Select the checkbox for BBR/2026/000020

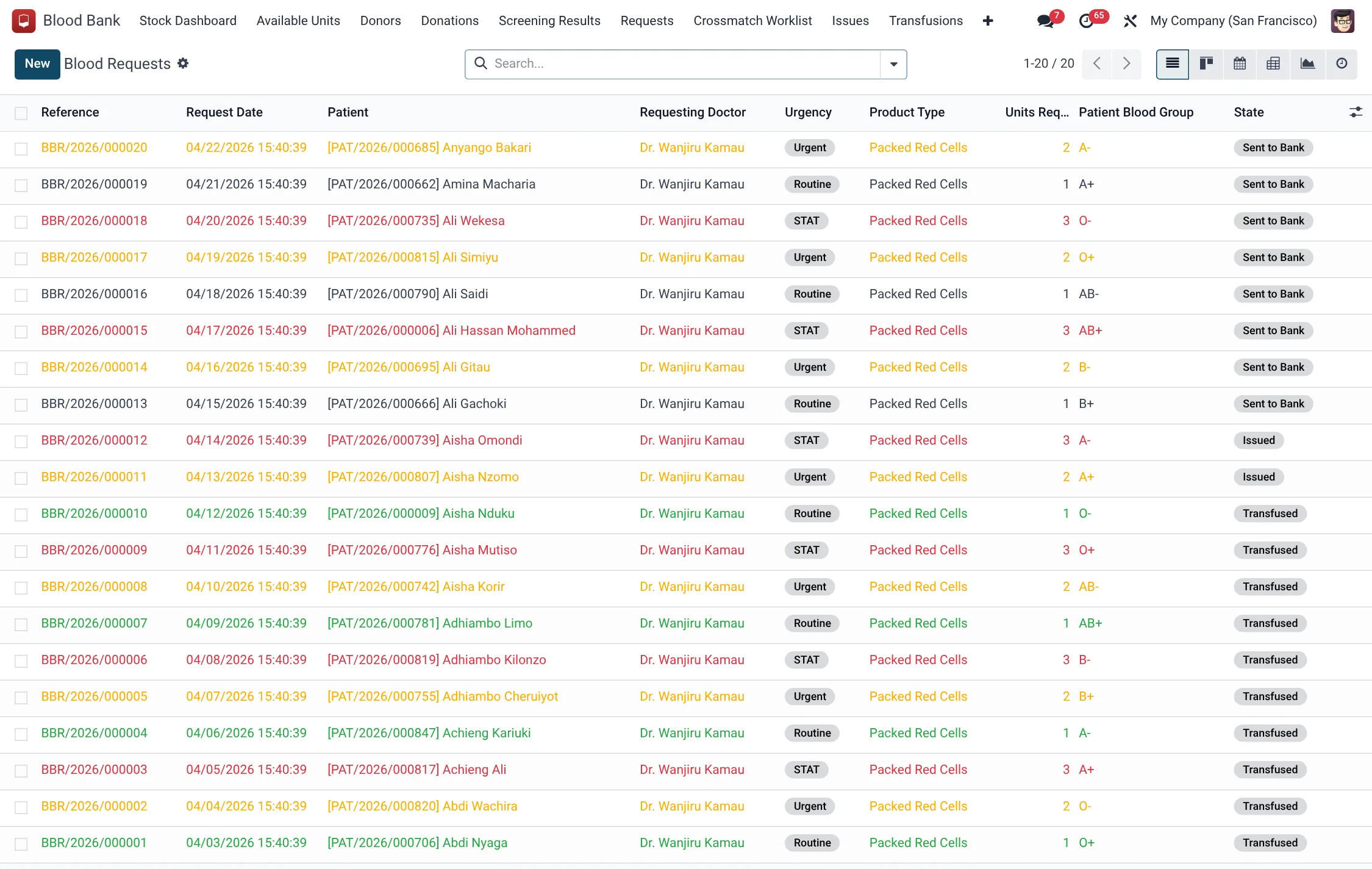click(21, 149)
